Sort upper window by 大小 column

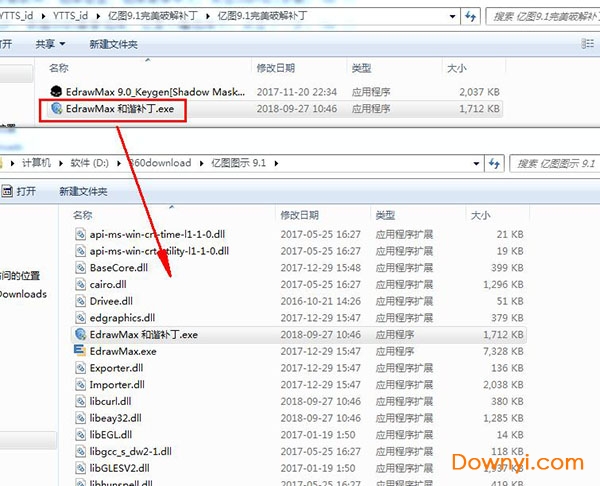457,68
